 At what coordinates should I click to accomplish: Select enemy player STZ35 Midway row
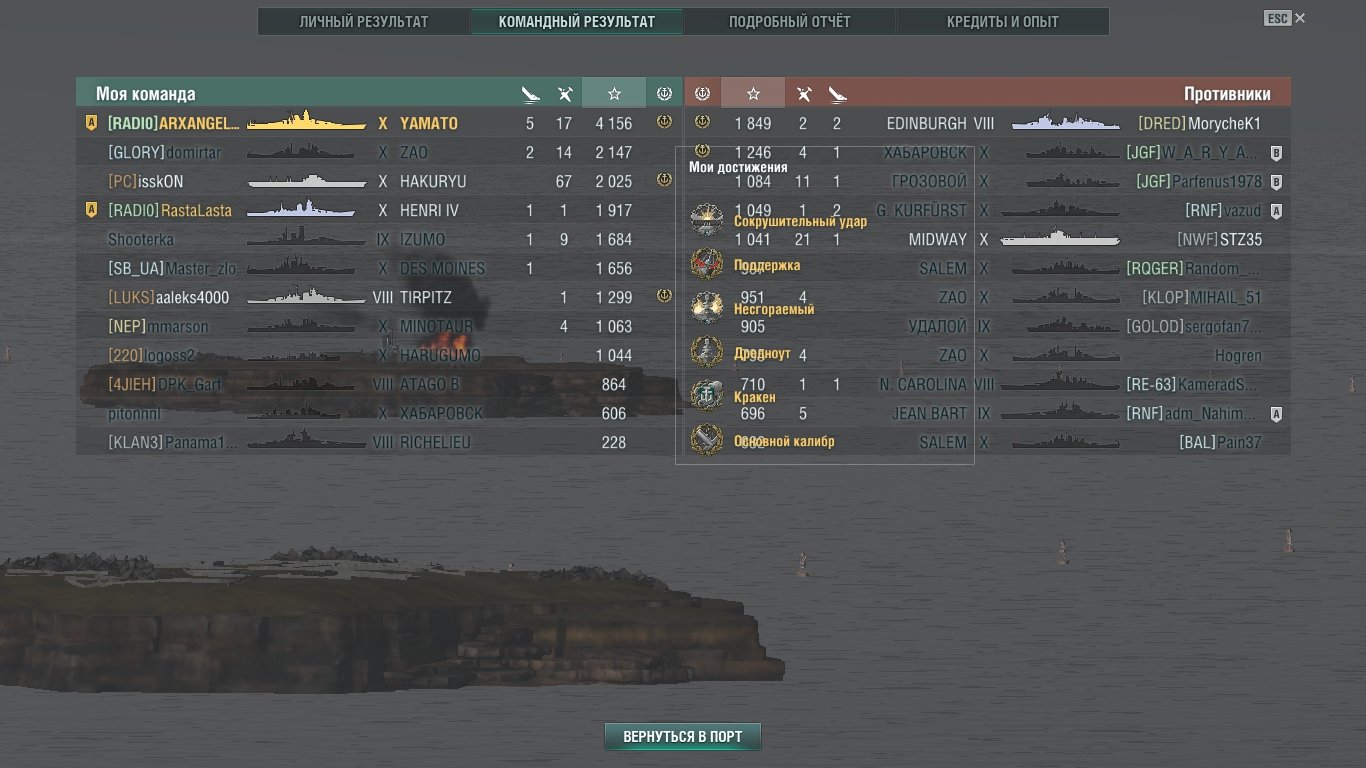pyautogui.click(x=987, y=239)
